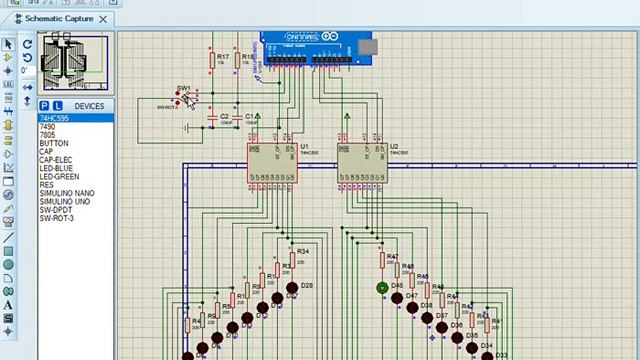This screenshot has height=360, width=640.
Task: Select the Graph Mode tool
Action: click(x=8, y=167)
